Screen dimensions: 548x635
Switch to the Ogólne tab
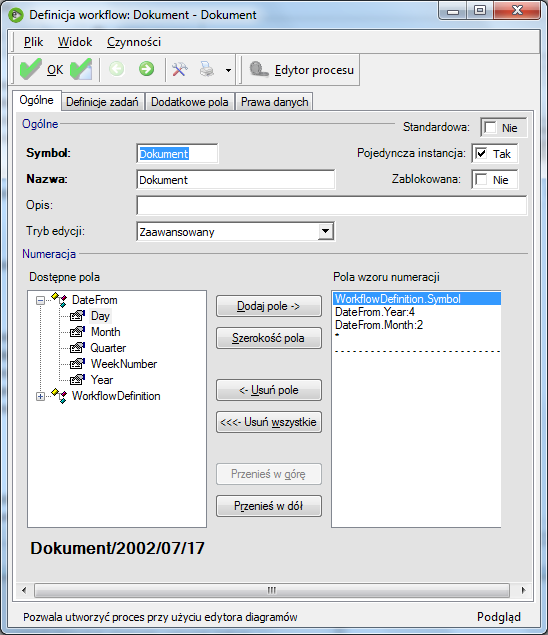click(36, 100)
